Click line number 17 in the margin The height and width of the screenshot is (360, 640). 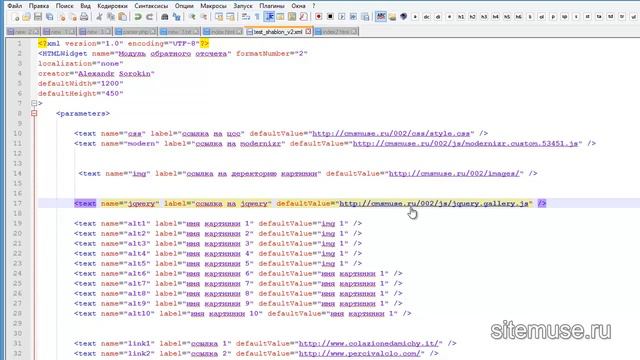[x=17, y=203]
